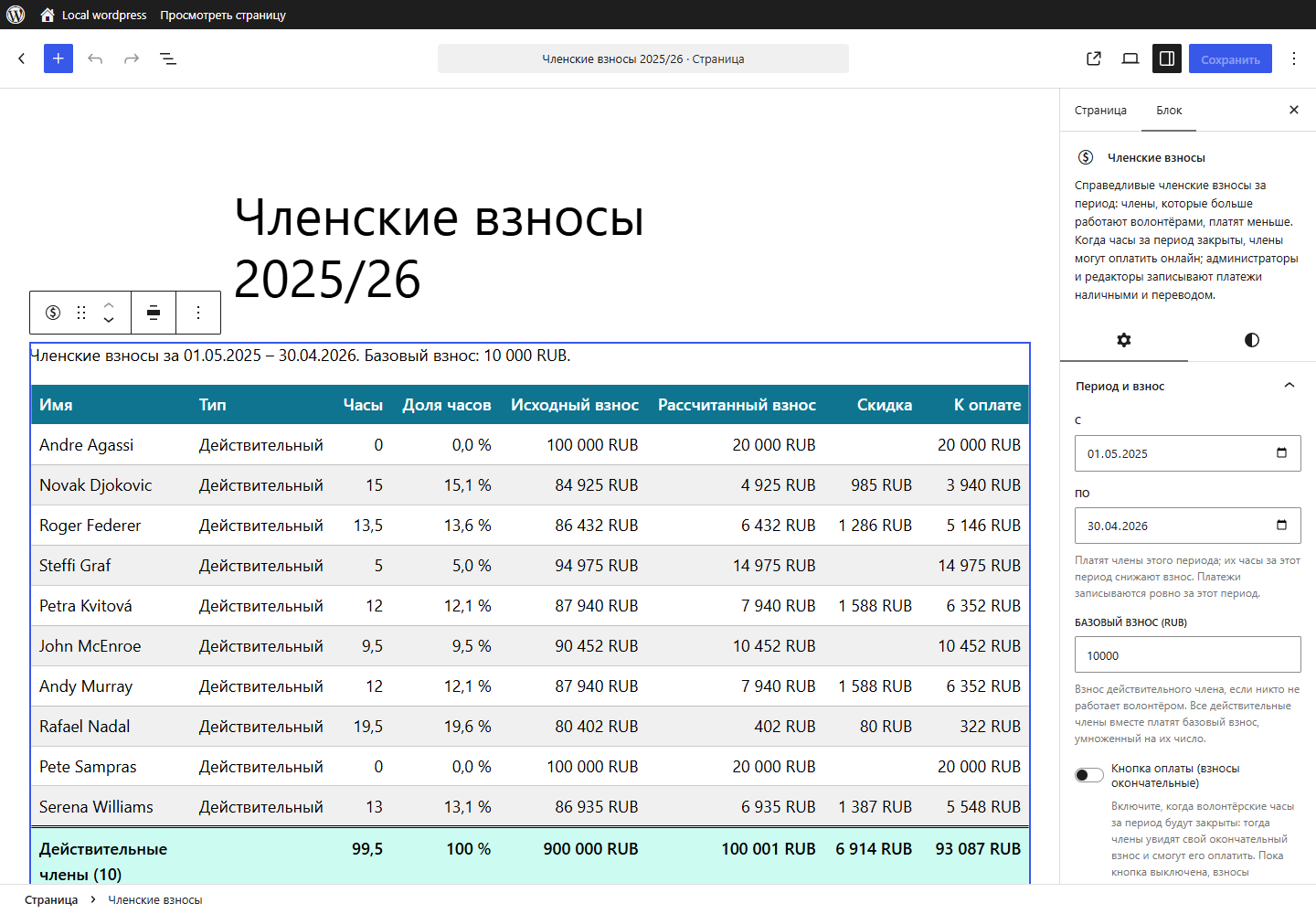Go back using the left chevron
The width and height of the screenshot is (1316, 914).
[x=22, y=58]
